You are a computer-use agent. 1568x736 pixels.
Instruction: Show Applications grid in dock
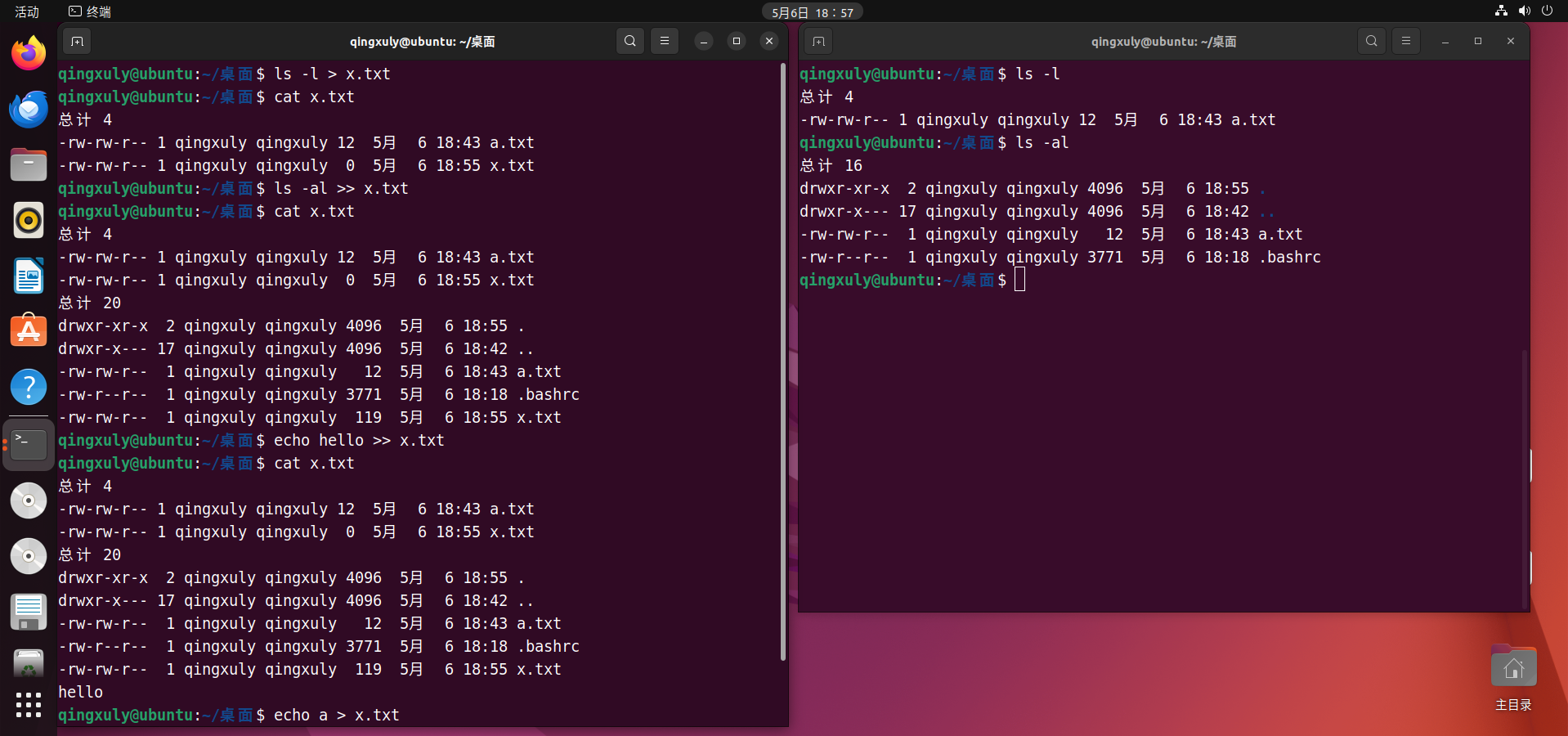tap(29, 705)
